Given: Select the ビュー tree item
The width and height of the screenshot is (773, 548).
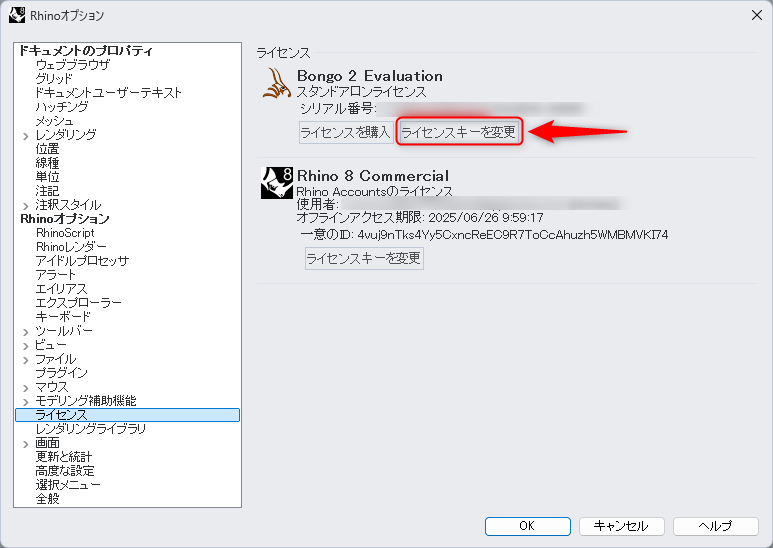Looking at the screenshot, I should click(x=51, y=344).
